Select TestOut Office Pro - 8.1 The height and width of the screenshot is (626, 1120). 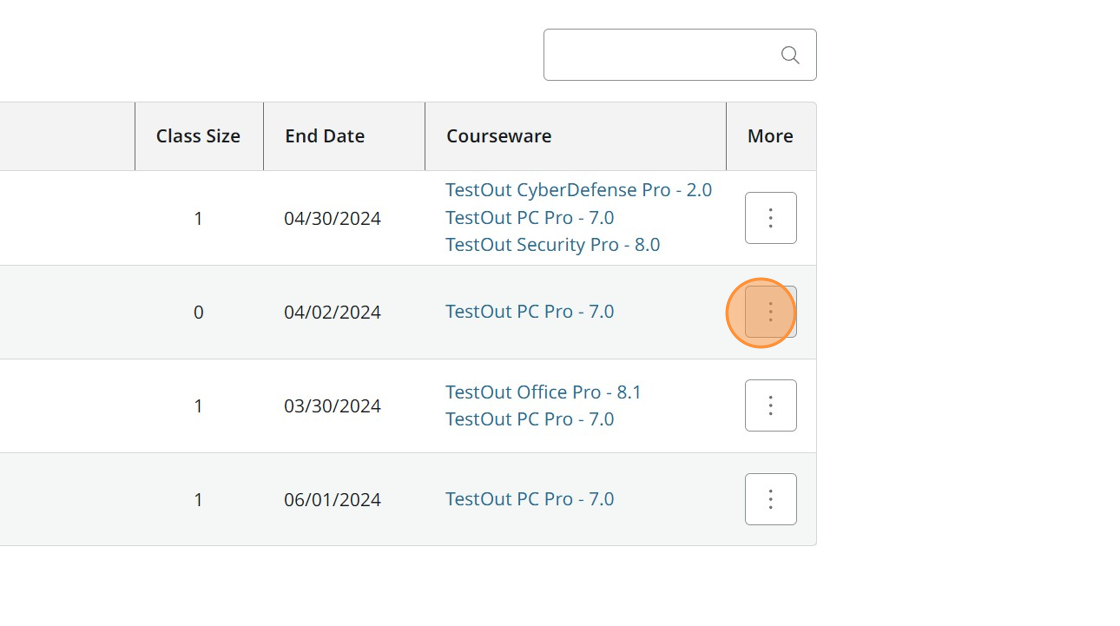click(x=543, y=392)
